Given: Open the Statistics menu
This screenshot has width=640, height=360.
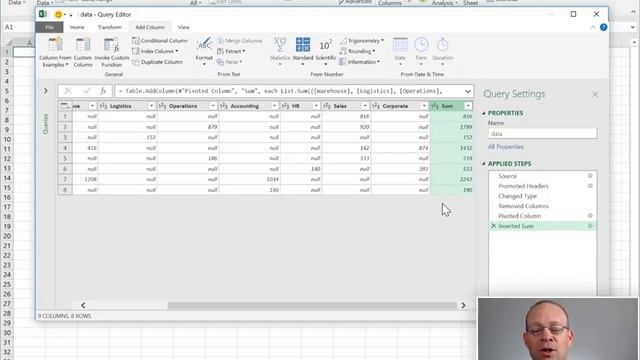Looking at the screenshot, I should (280, 51).
